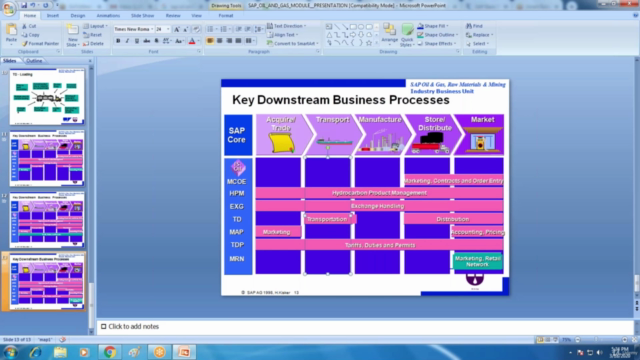Choose the triangle shape
Screen dimensions: 640x360
tap(329, 35)
